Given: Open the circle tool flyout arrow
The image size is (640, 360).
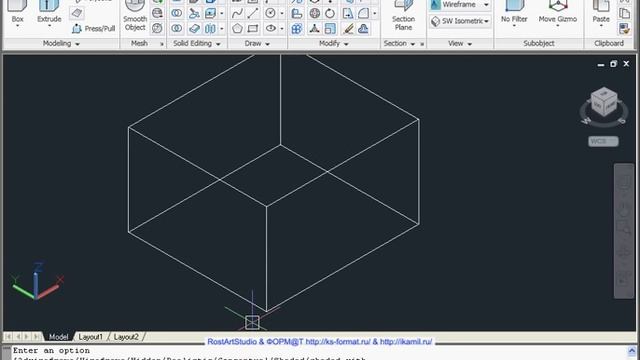Looking at the screenshot, I should [x=282, y=13].
